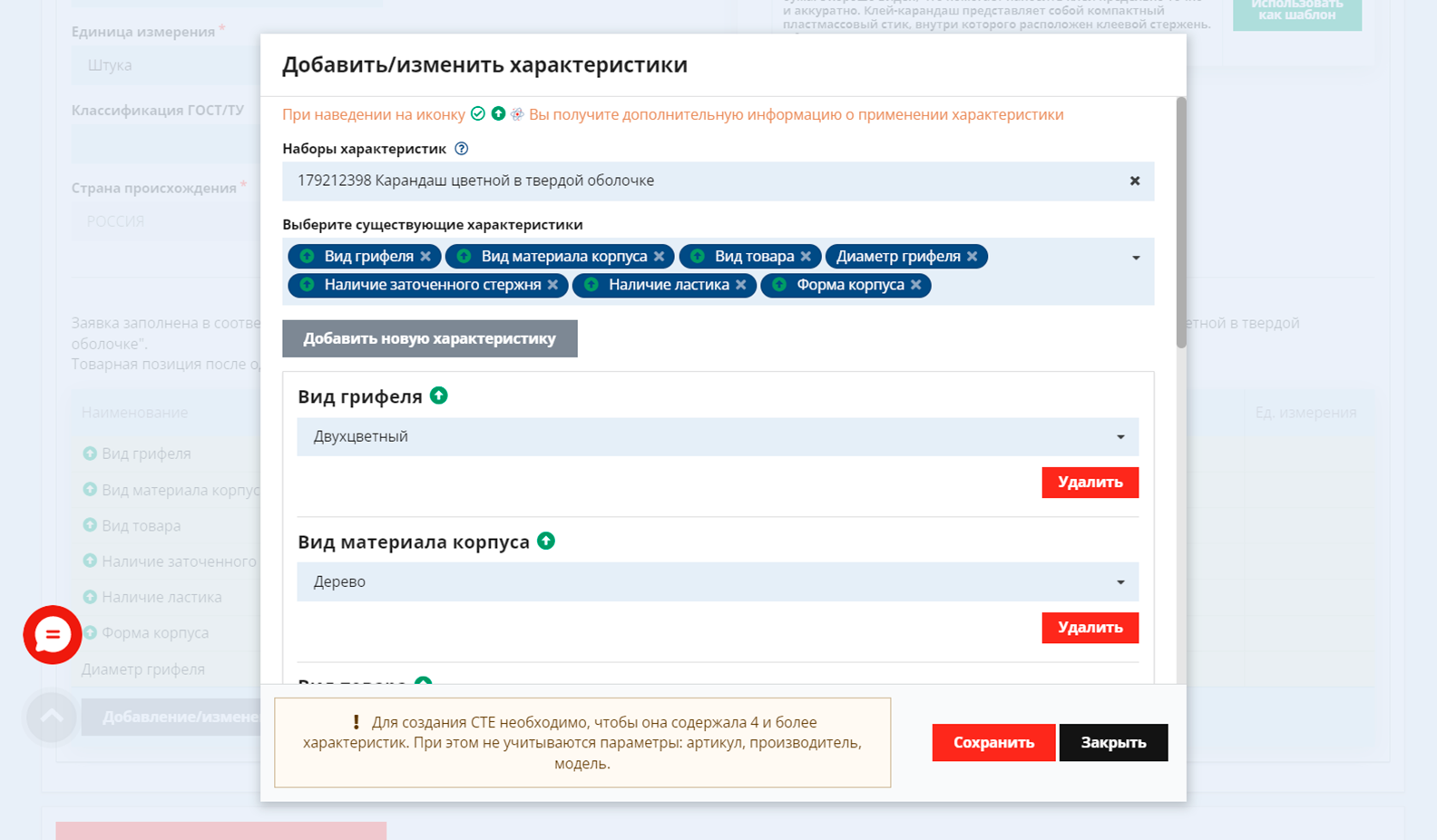
Task: Remove the 'Наличие заточенного стержня' tag
Action: 552,285
